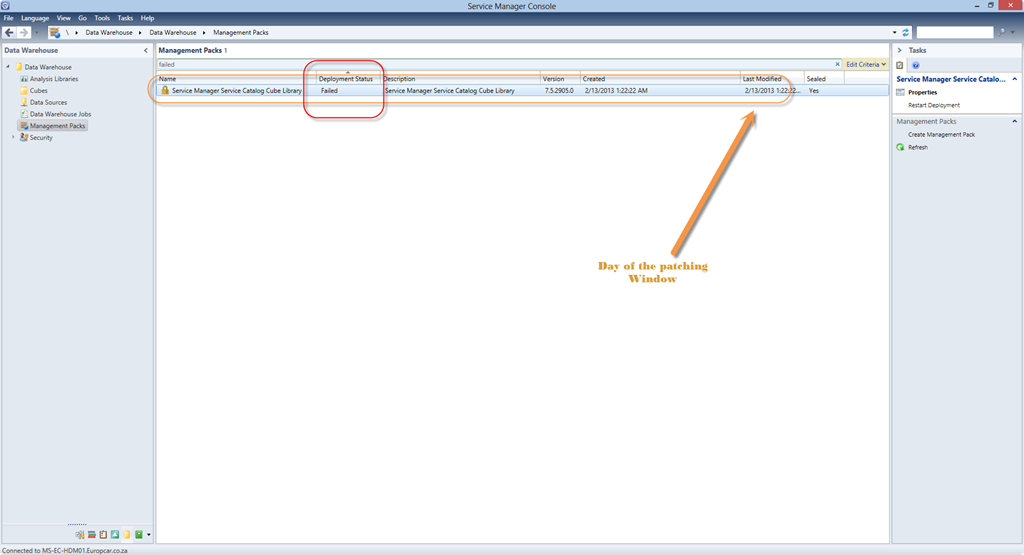Sort by Deployment Status column header
Image resolution: width=1024 pixels, height=555 pixels.
[346, 79]
